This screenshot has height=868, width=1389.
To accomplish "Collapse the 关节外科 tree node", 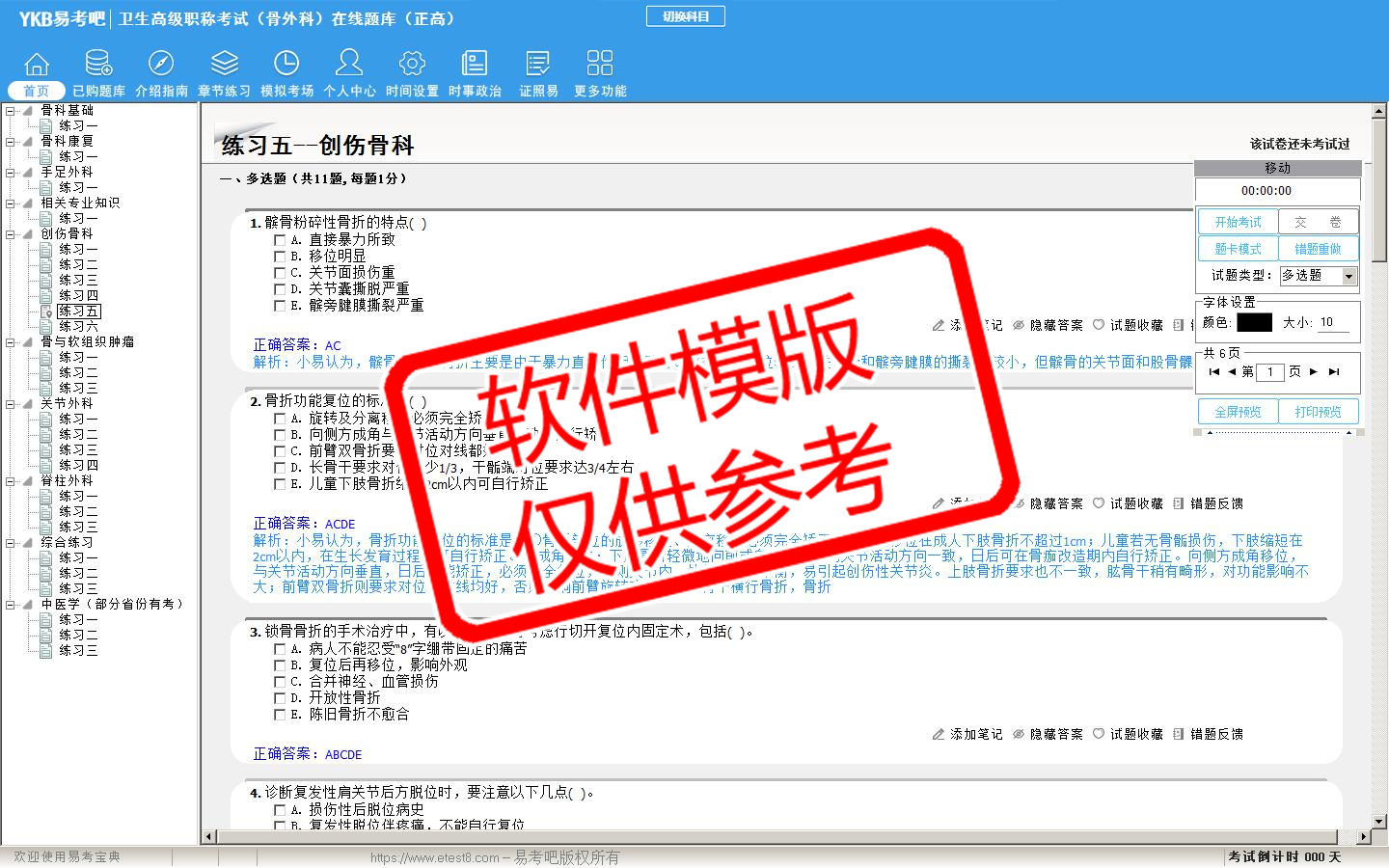I will click(11, 404).
